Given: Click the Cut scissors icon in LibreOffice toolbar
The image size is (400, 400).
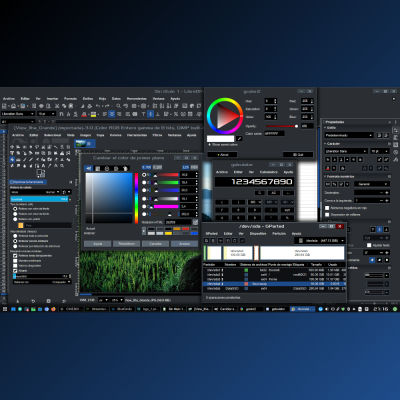Looking at the screenshot, I should point(57,106).
